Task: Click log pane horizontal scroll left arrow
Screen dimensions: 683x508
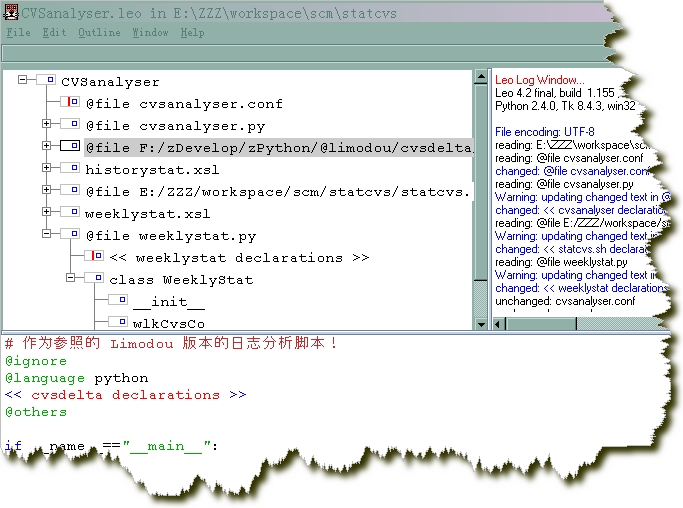Action: pos(500,324)
